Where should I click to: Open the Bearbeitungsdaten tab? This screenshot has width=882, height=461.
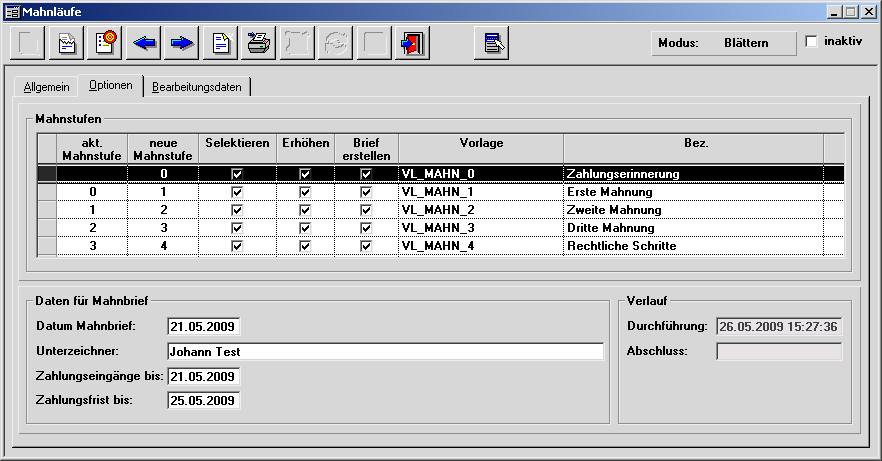point(196,87)
